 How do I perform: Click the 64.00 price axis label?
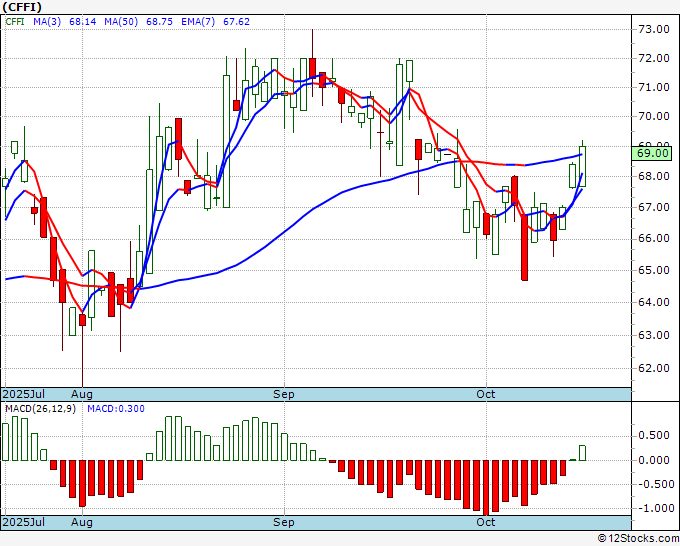coord(654,302)
